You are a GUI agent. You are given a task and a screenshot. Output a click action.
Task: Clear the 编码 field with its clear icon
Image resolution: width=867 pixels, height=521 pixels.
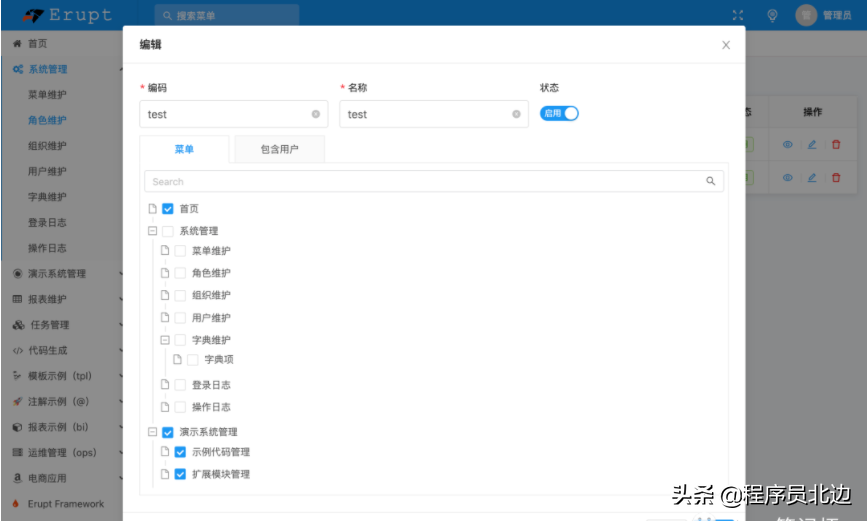(x=316, y=114)
